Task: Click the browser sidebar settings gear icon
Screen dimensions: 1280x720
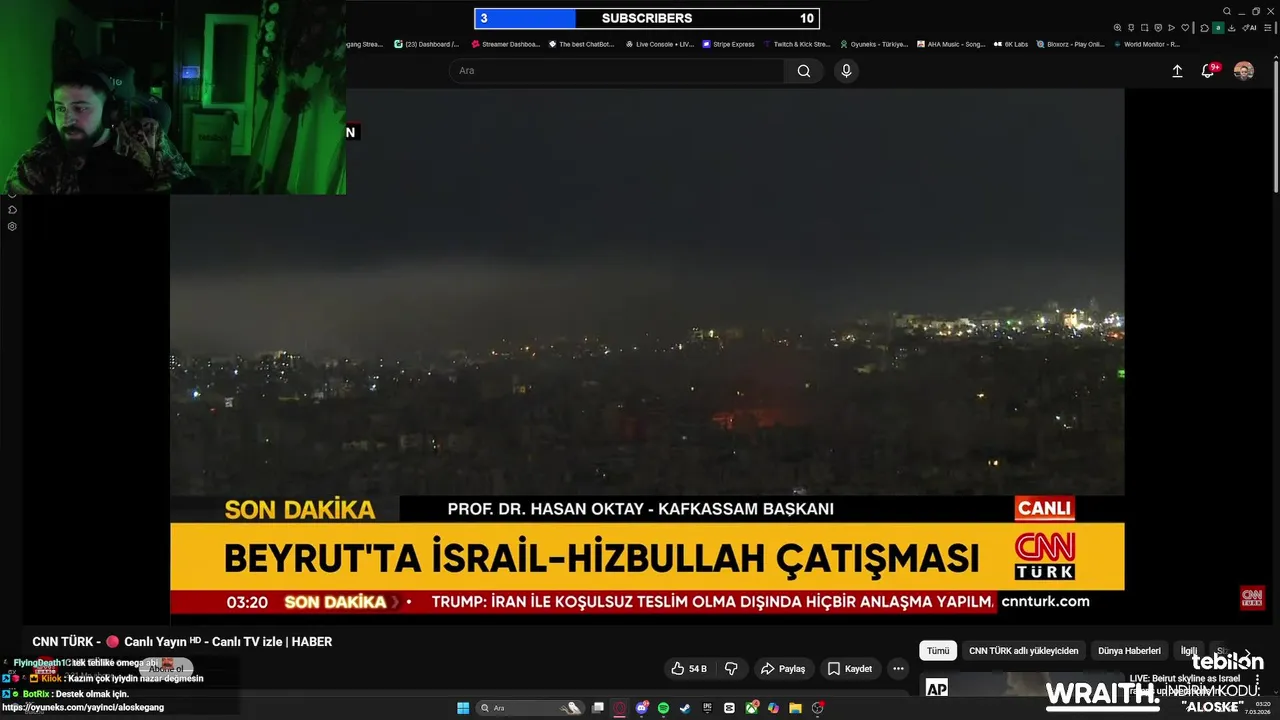Action: point(12,226)
